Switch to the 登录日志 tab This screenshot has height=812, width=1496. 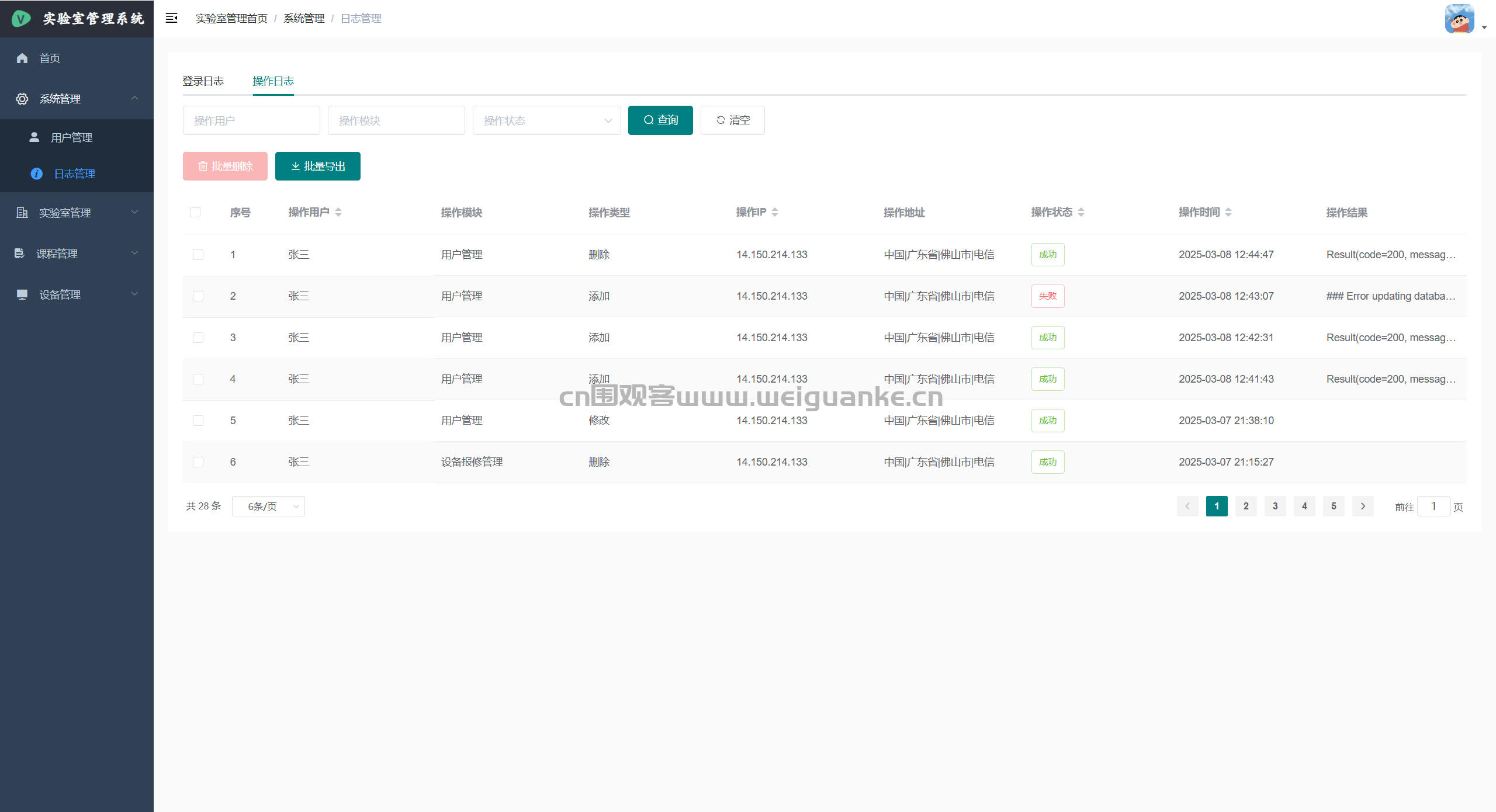(203, 81)
